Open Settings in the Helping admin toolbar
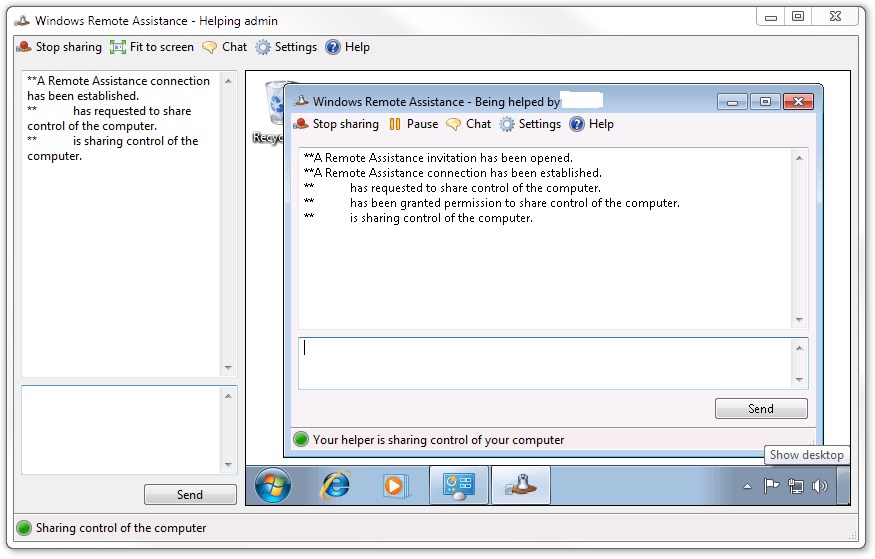875x559 pixels. 286,47
